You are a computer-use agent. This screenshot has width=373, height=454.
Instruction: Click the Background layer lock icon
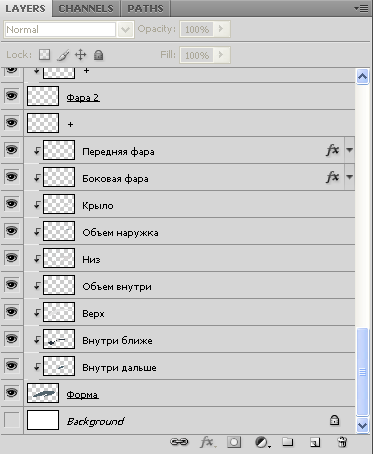[334, 420]
